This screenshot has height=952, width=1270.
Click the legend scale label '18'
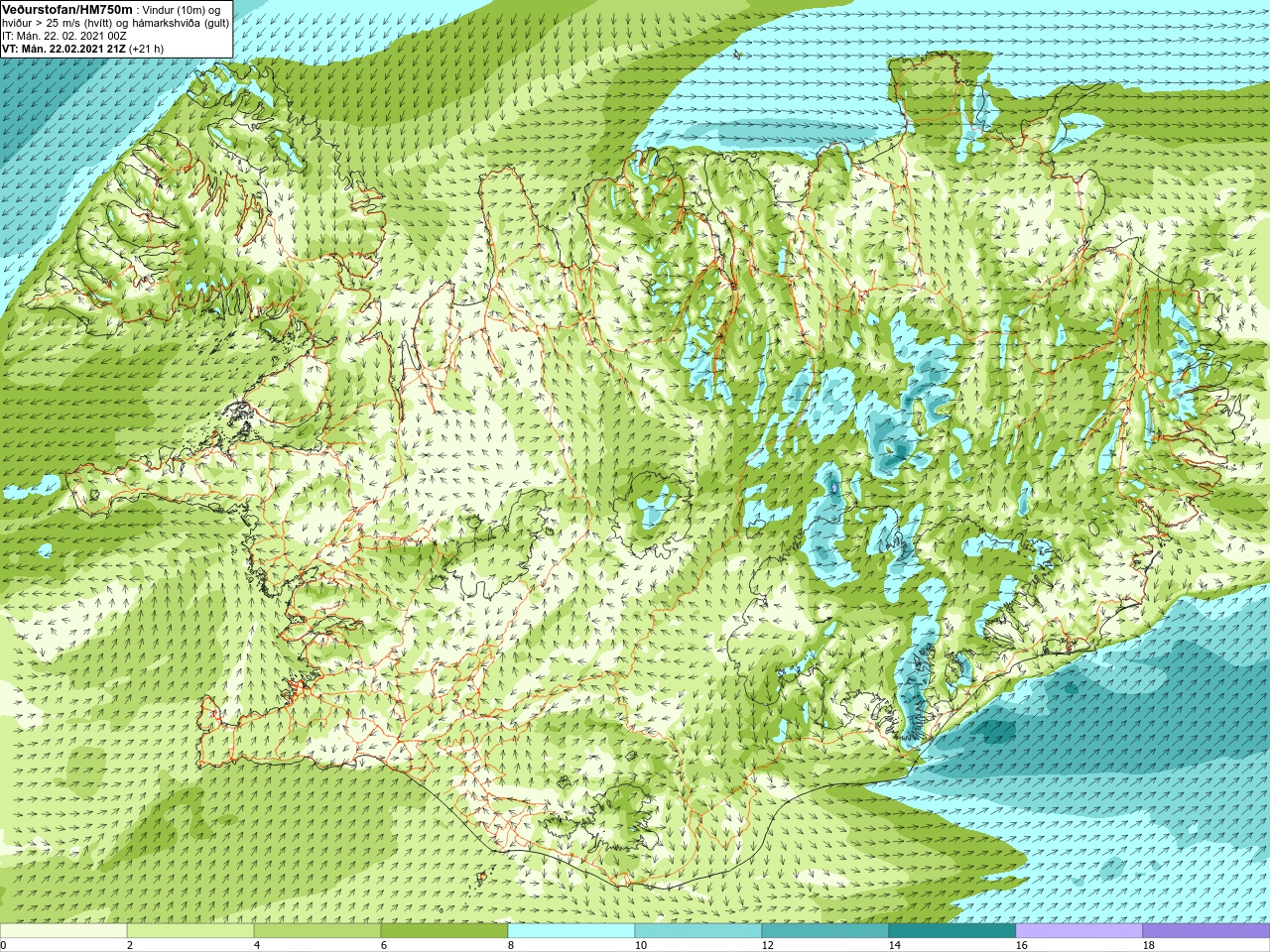tap(1148, 945)
